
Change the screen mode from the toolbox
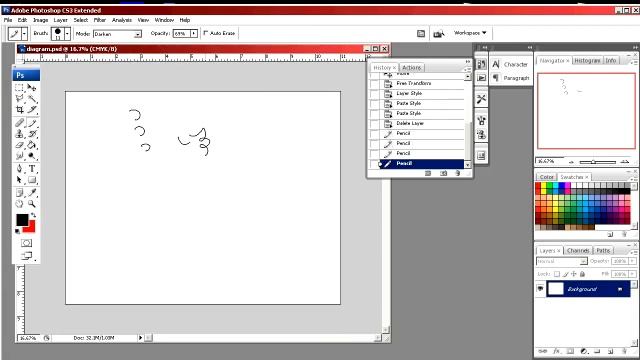[x=27, y=256]
